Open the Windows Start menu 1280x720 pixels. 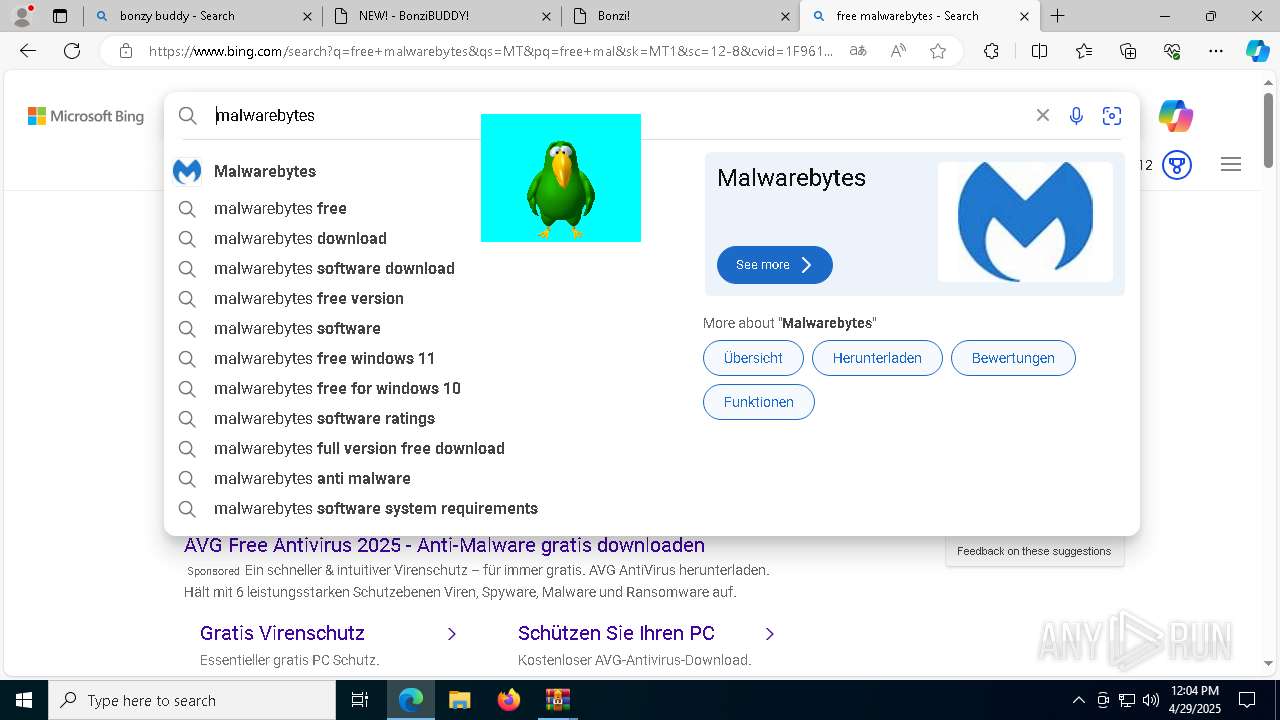point(24,700)
